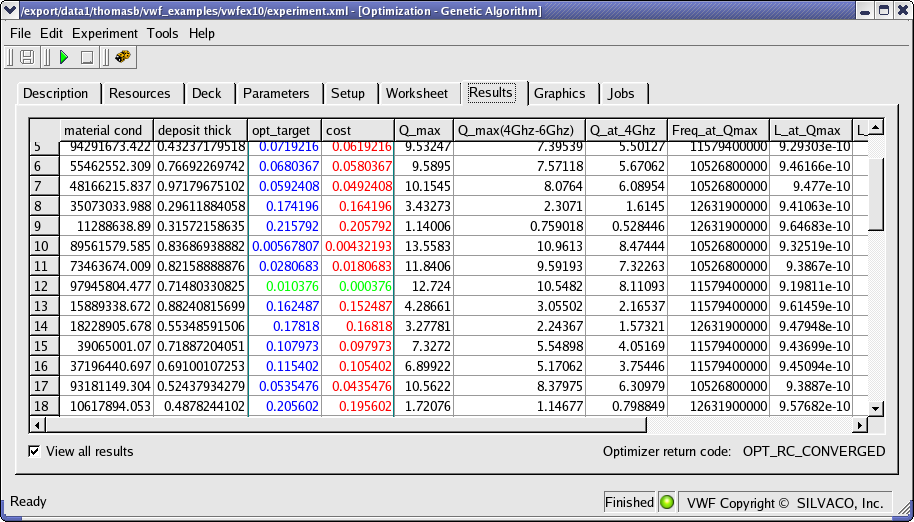Click the yellow tools icon in toolbar

click(123, 57)
